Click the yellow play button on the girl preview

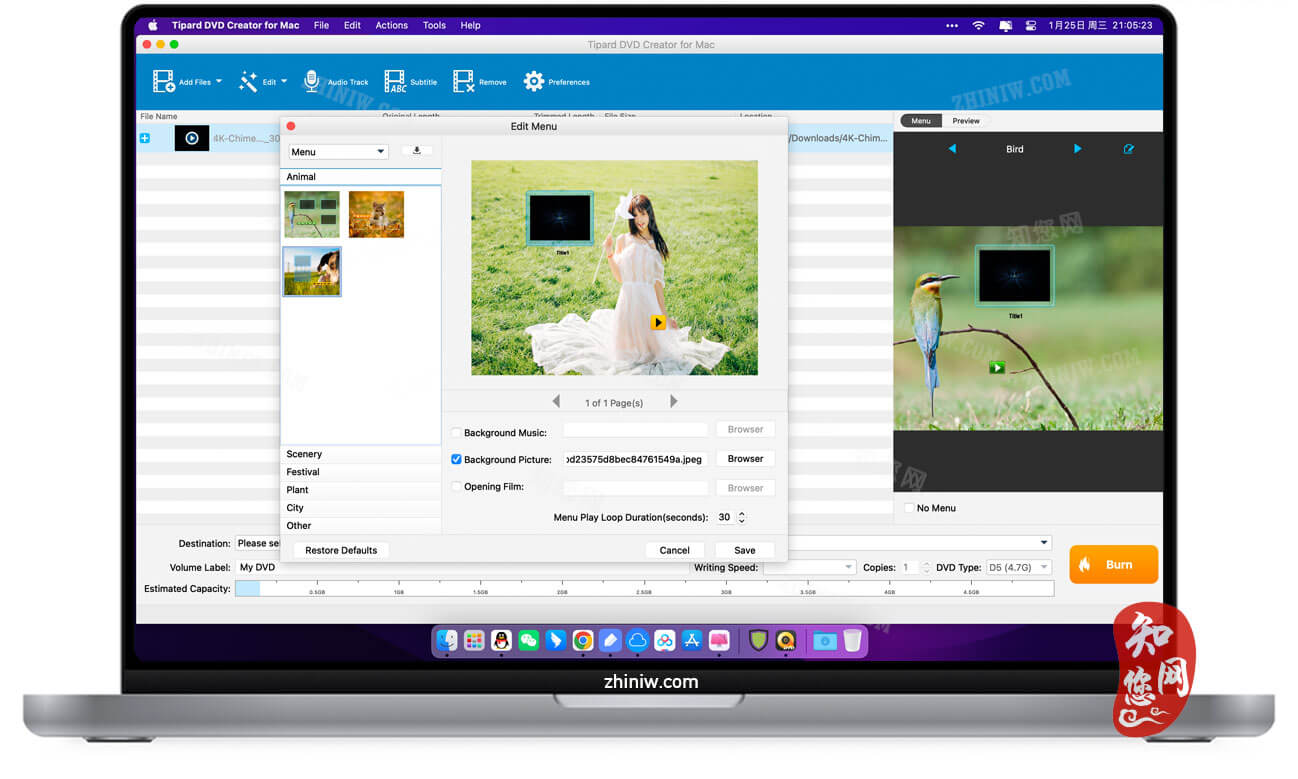click(657, 322)
